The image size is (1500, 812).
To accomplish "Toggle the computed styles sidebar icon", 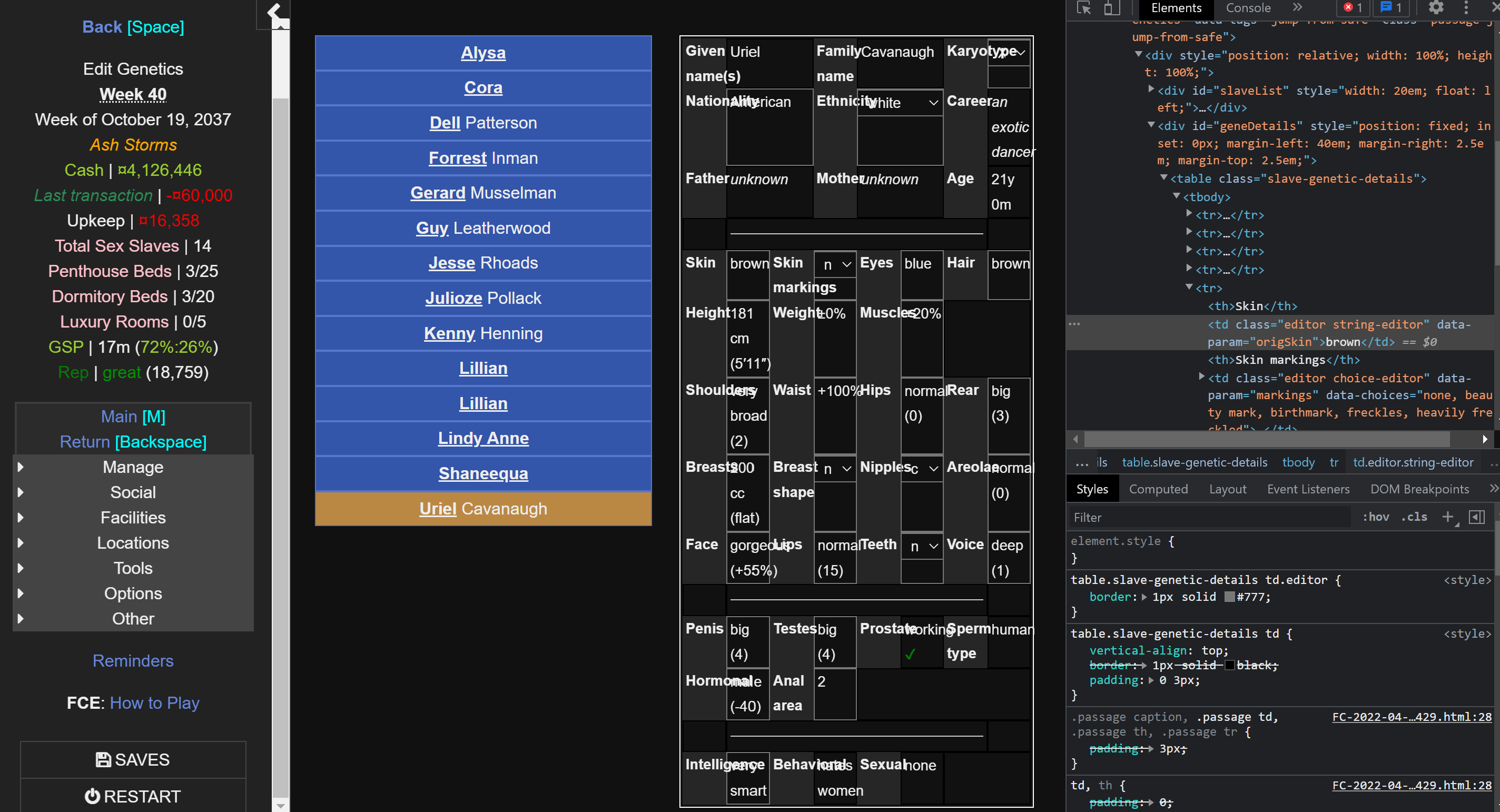I will click(1477, 517).
